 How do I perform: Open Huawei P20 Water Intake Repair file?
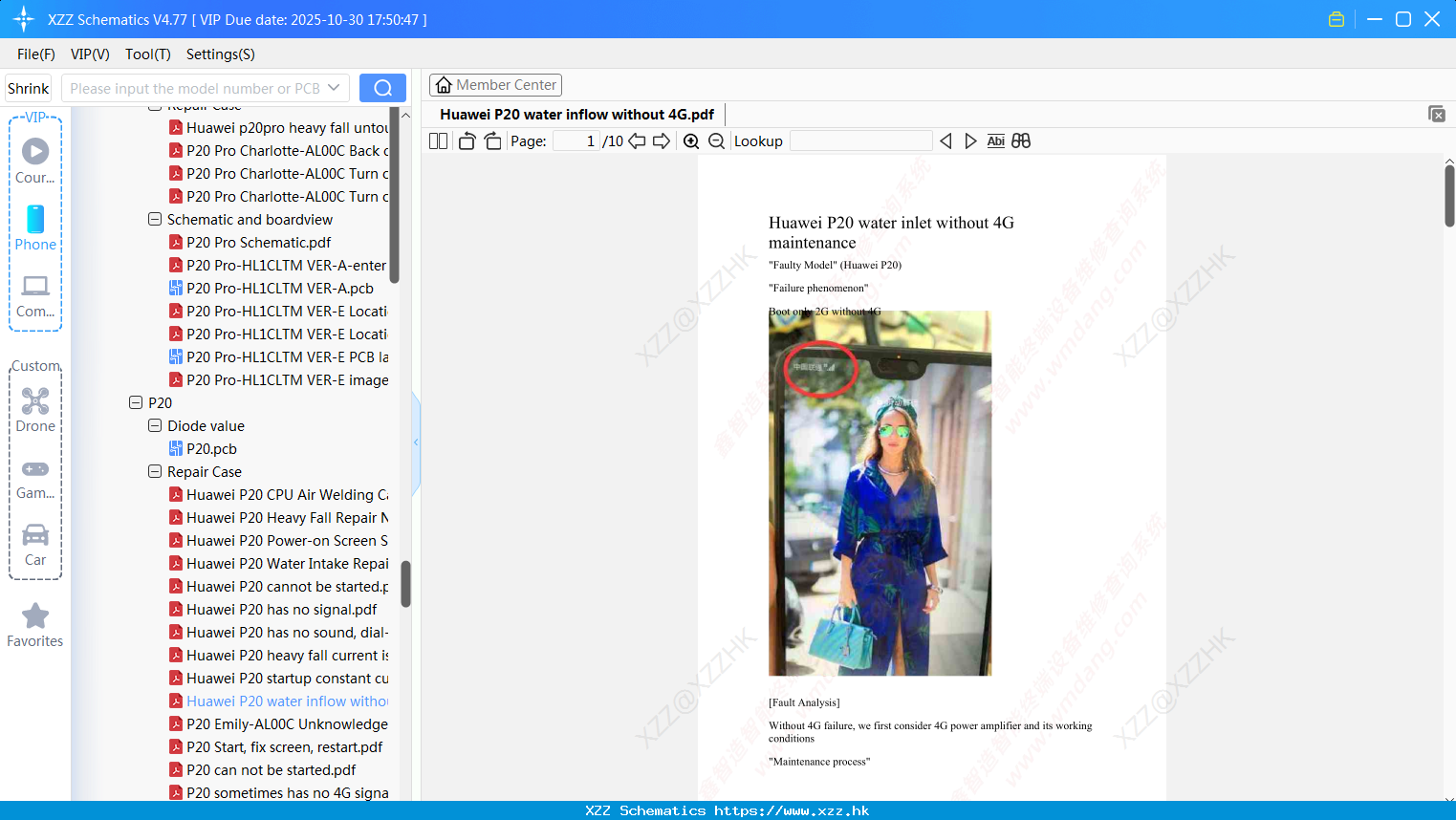[278, 563]
